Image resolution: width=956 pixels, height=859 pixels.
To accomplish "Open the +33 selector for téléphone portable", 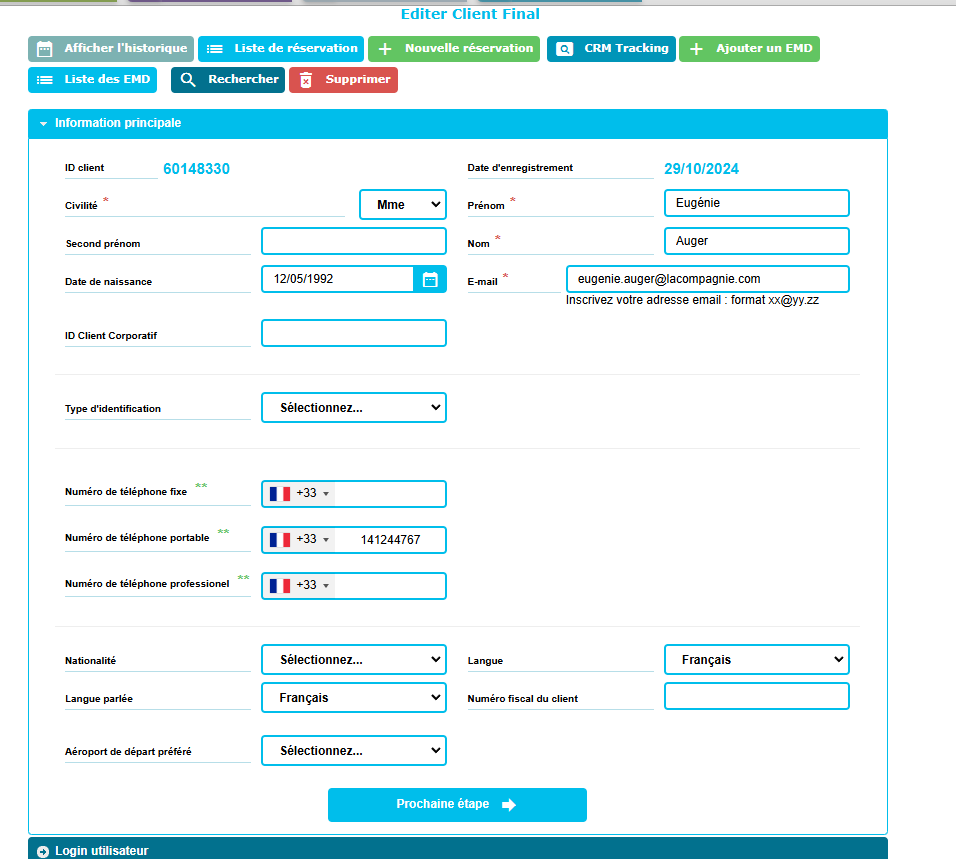I will click(298, 539).
